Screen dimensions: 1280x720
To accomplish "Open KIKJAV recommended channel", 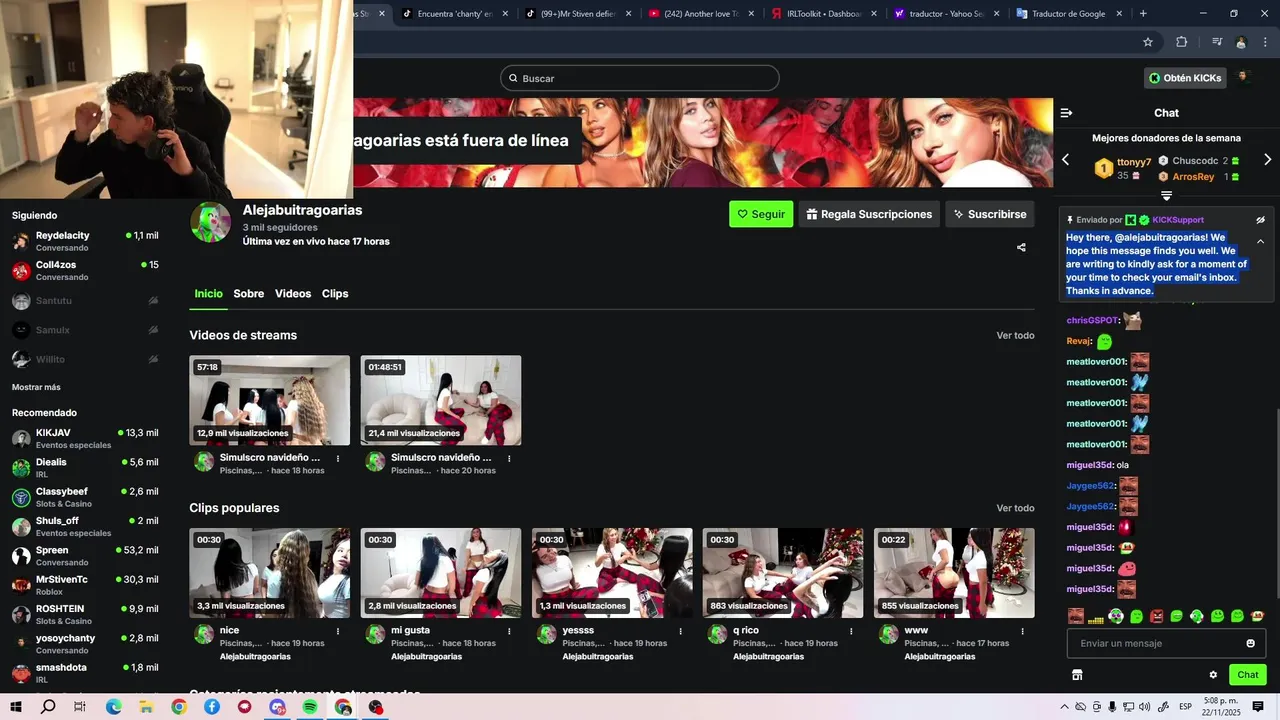I will 85,438.
